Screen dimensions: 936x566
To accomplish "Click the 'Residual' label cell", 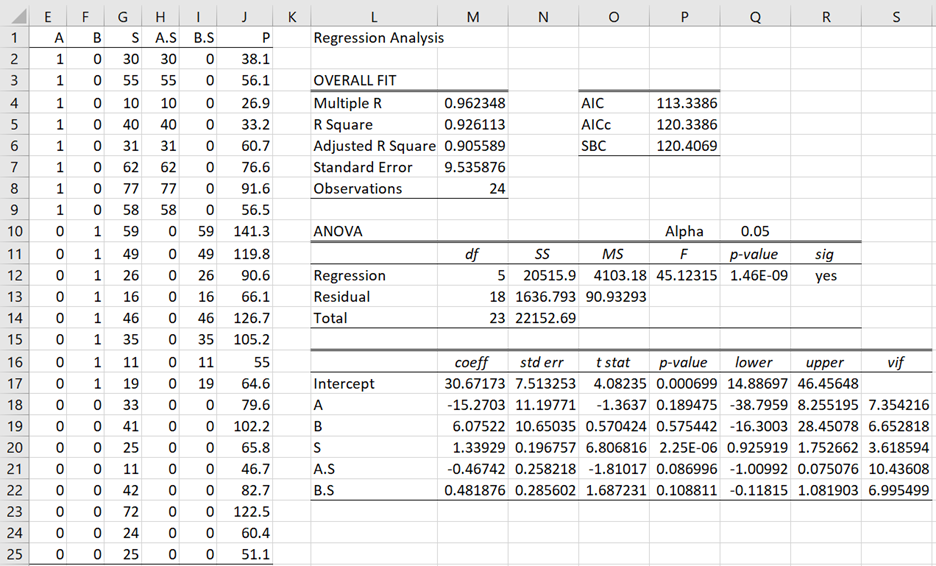I will click(374, 297).
